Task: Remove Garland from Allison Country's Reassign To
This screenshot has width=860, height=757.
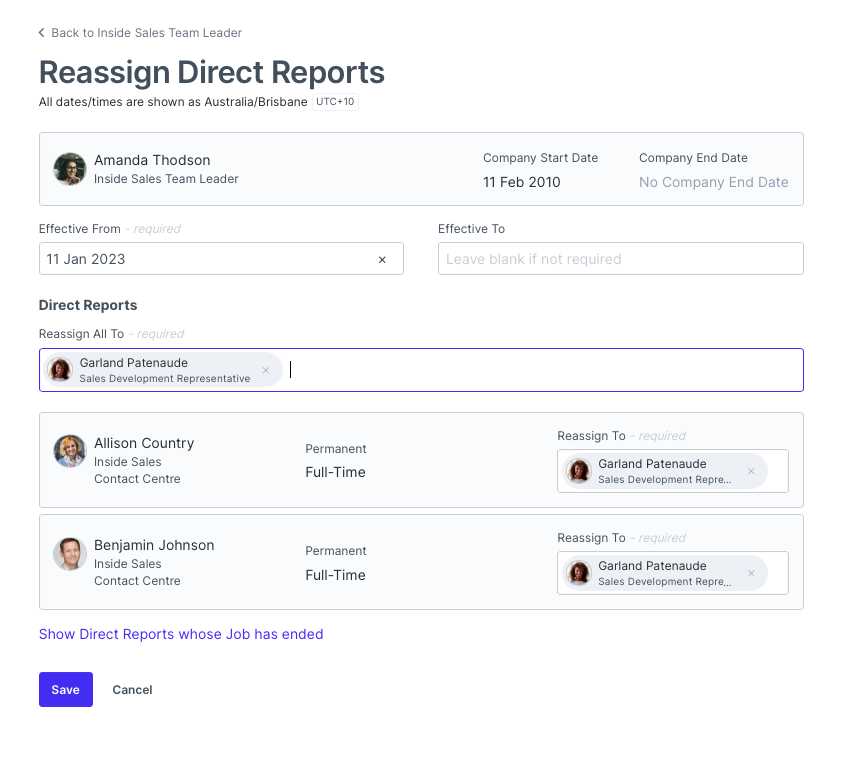Action: pyautogui.click(x=751, y=470)
